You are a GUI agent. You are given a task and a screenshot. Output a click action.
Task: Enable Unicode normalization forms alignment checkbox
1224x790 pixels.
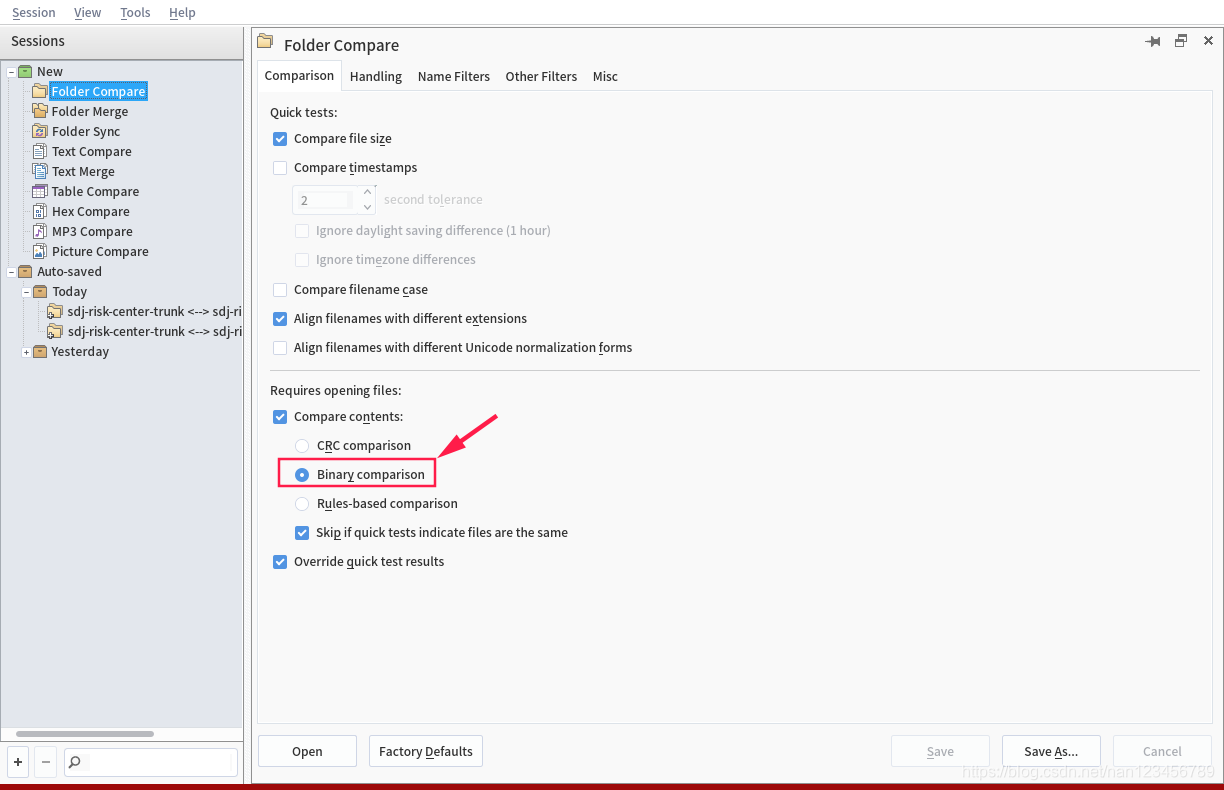point(280,348)
